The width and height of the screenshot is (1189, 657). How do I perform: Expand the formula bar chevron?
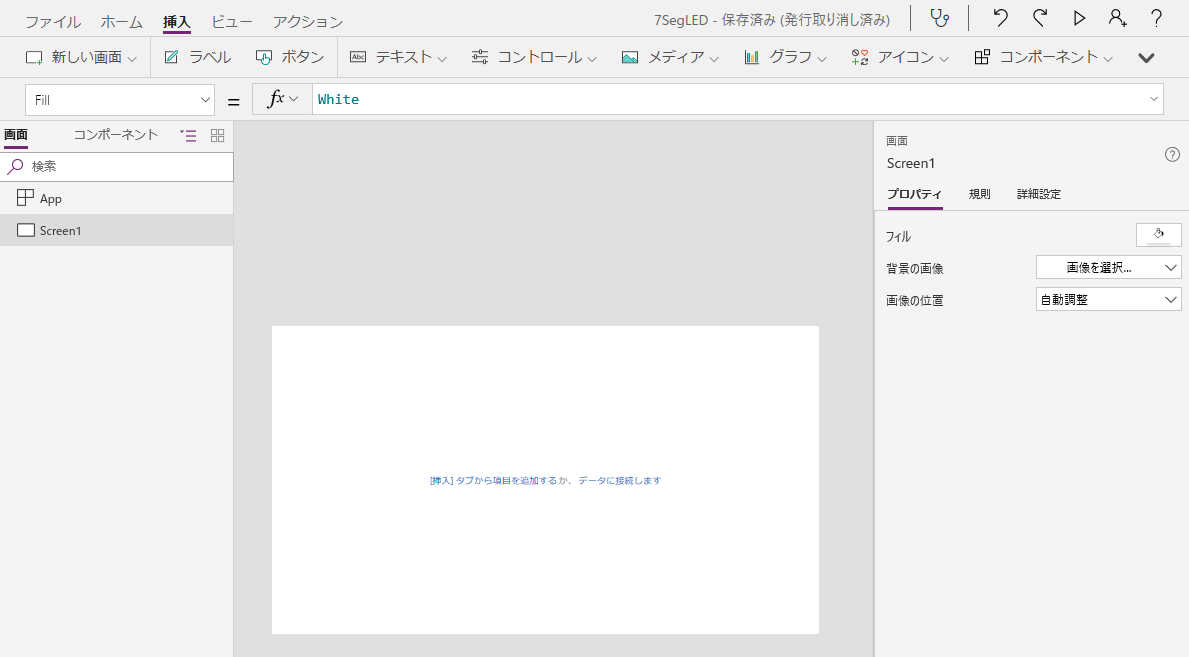tap(1153, 99)
